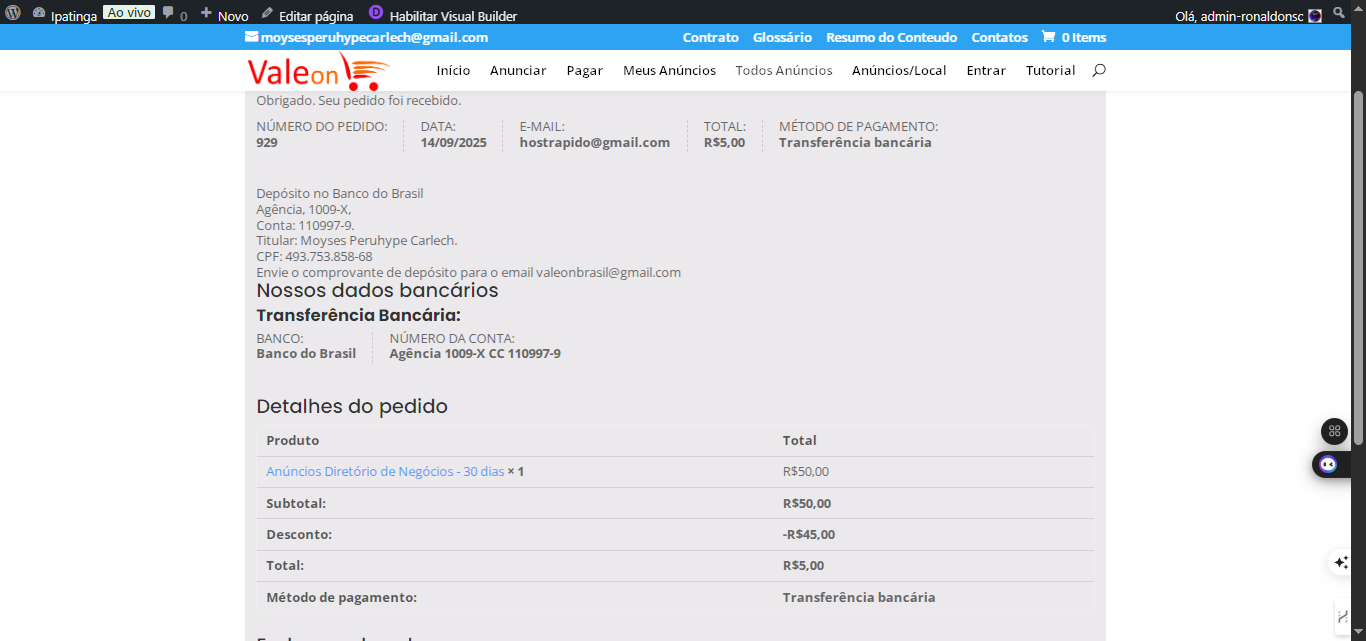Screen dimensions: 1366x641
Task: Go to Meus Anúncios in navigation
Action: point(669,70)
